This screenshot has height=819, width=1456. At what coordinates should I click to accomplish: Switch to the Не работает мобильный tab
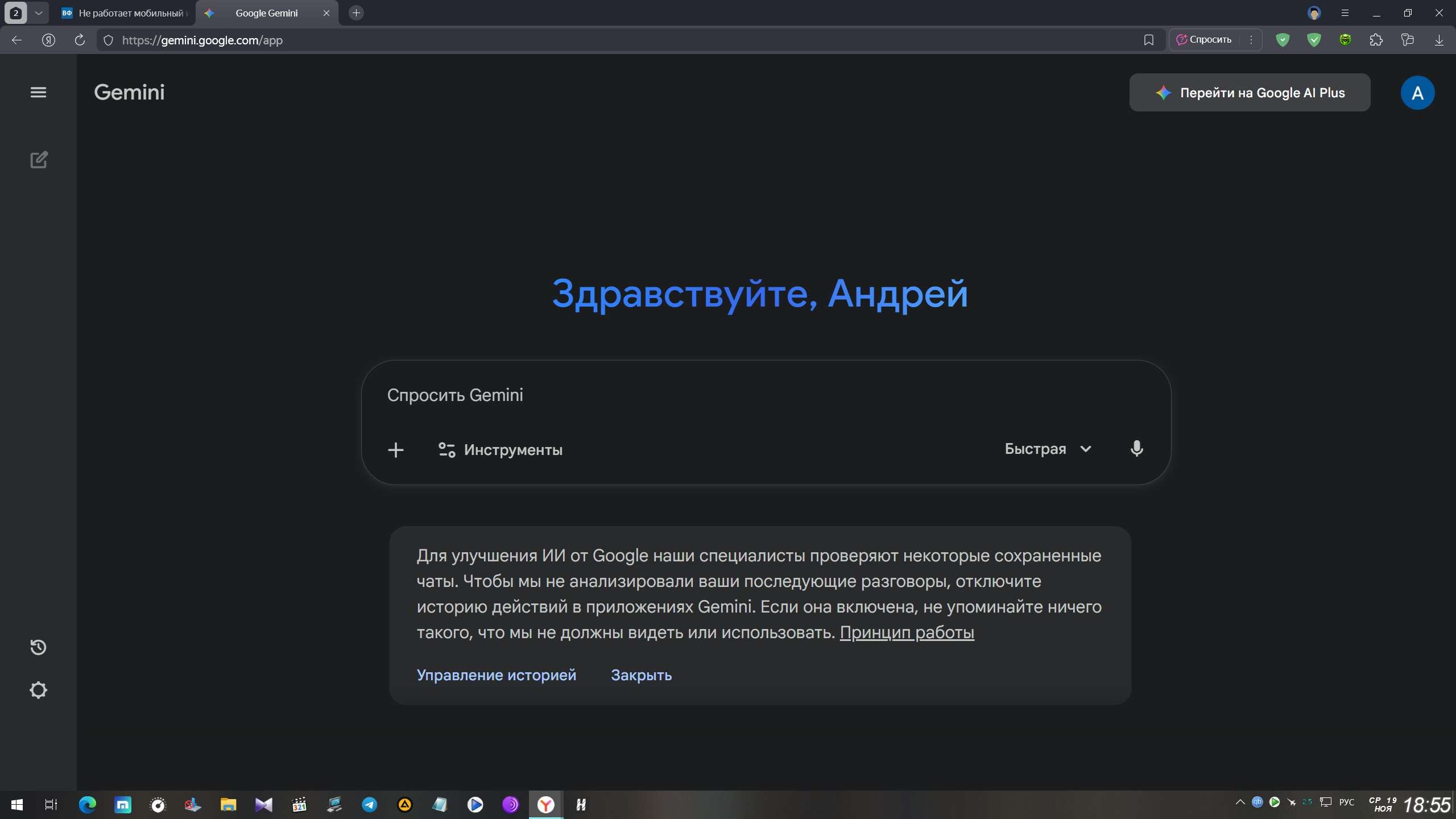pos(126,13)
